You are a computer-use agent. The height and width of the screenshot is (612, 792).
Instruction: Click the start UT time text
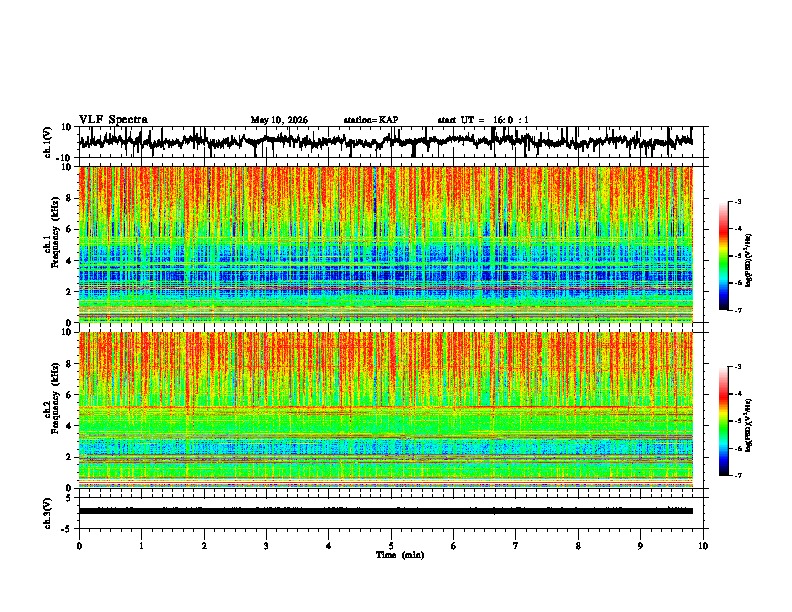coord(483,120)
